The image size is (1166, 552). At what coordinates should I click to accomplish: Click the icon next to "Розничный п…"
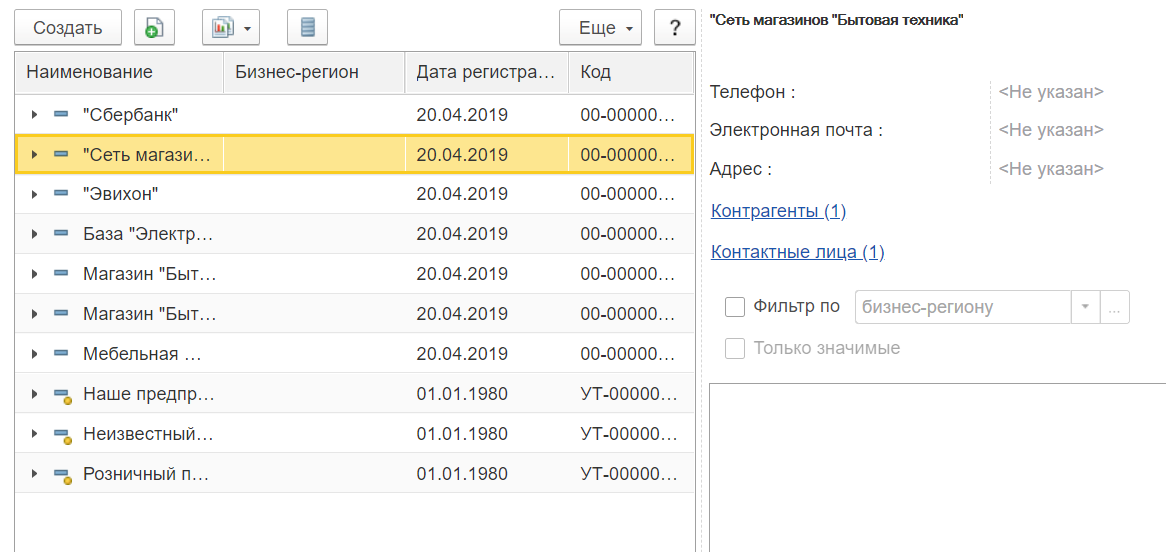62,475
